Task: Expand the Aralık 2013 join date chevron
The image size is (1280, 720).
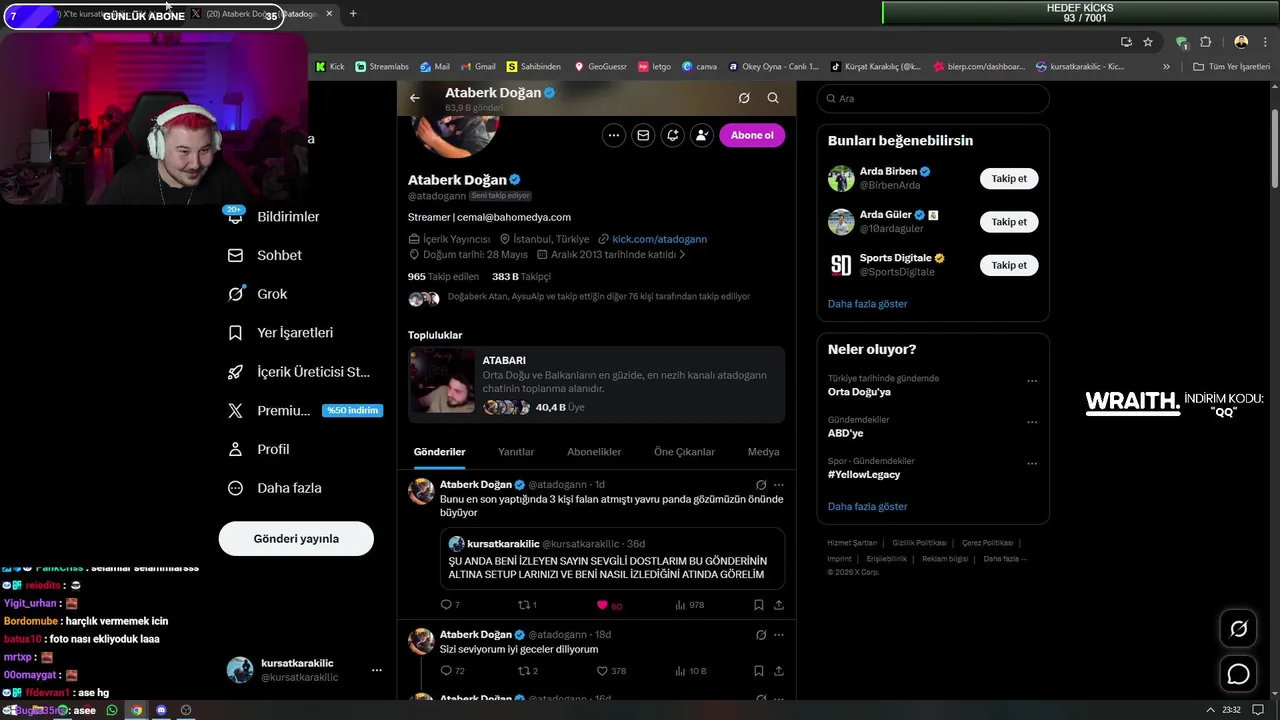Action: point(682,255)
